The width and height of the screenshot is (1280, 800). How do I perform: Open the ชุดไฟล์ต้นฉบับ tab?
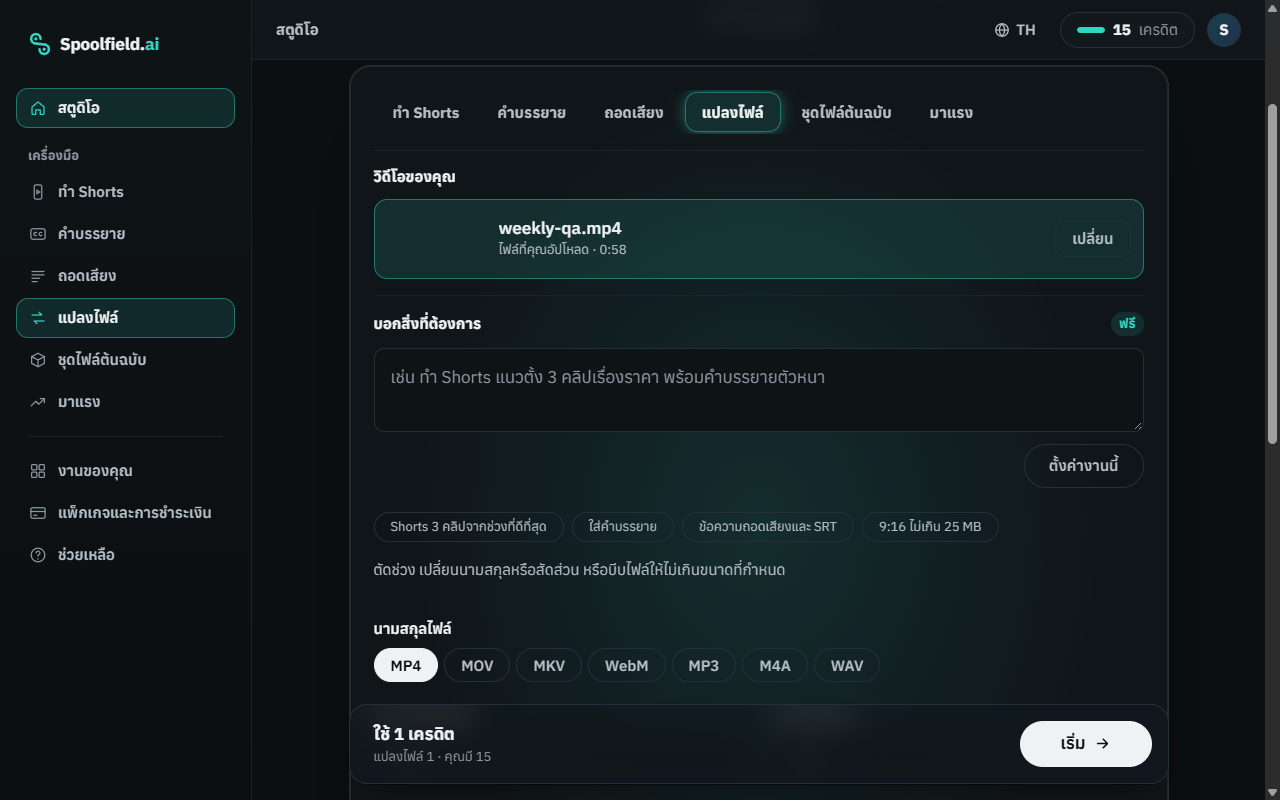pos(846,112)
